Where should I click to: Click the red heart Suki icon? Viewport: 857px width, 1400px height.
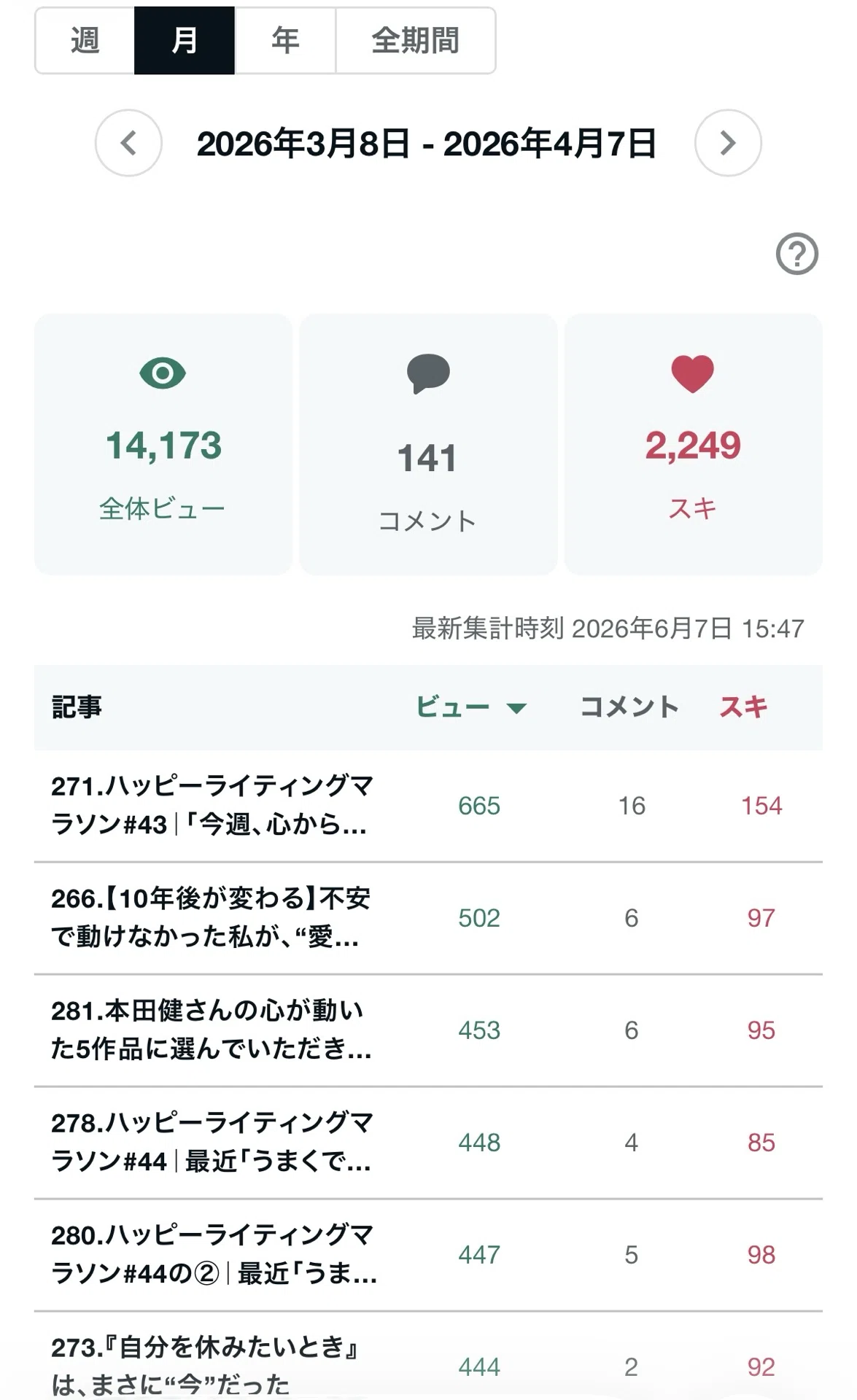692,373
